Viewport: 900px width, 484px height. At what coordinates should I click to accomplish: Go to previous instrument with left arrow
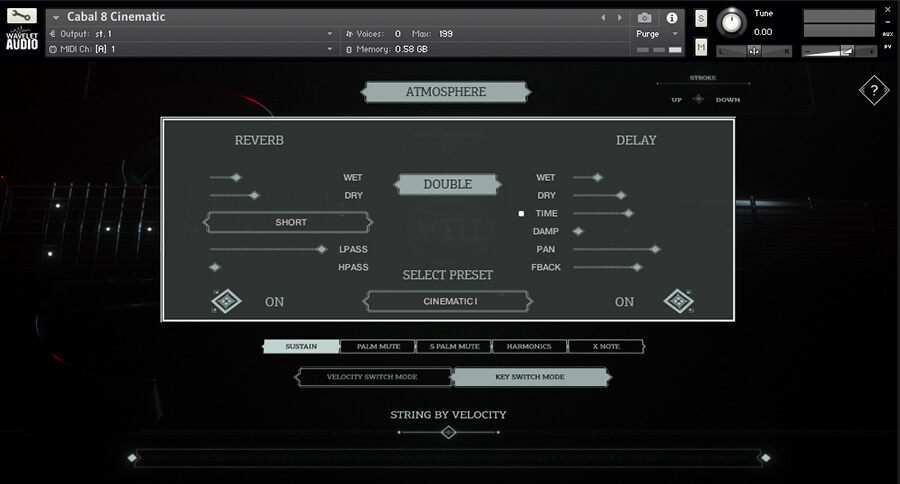pos(603,18)
